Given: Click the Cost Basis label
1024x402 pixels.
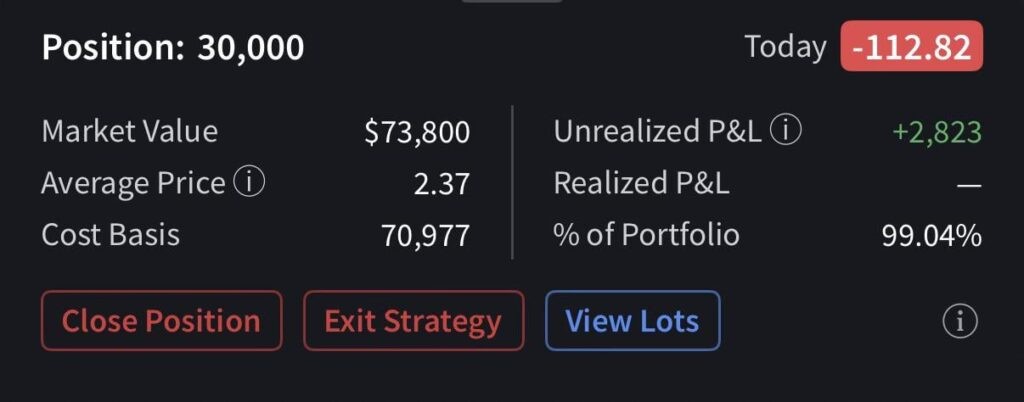Looking at the screenshot, I should pos(110,235).
